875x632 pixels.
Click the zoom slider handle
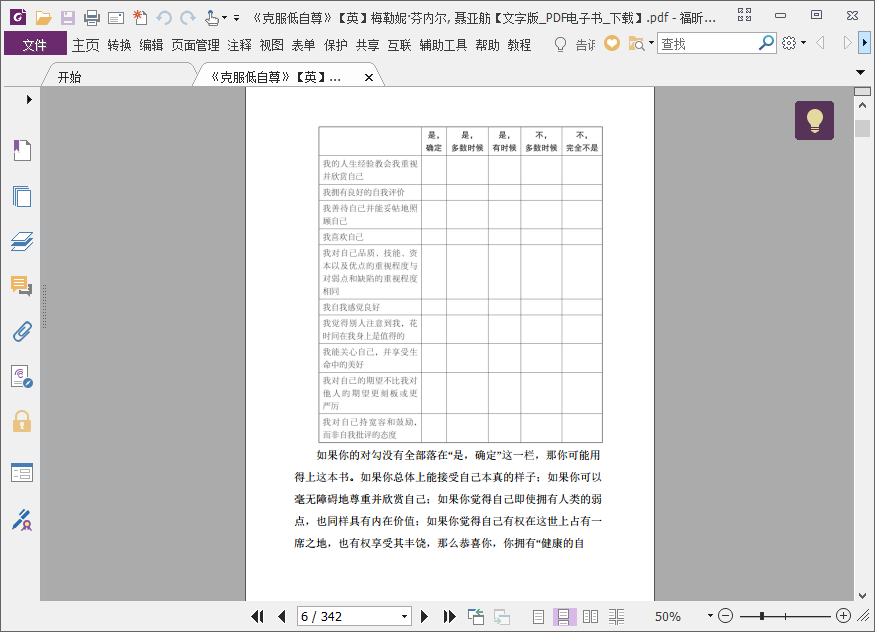pyautogui.click(x=762, y=616)
